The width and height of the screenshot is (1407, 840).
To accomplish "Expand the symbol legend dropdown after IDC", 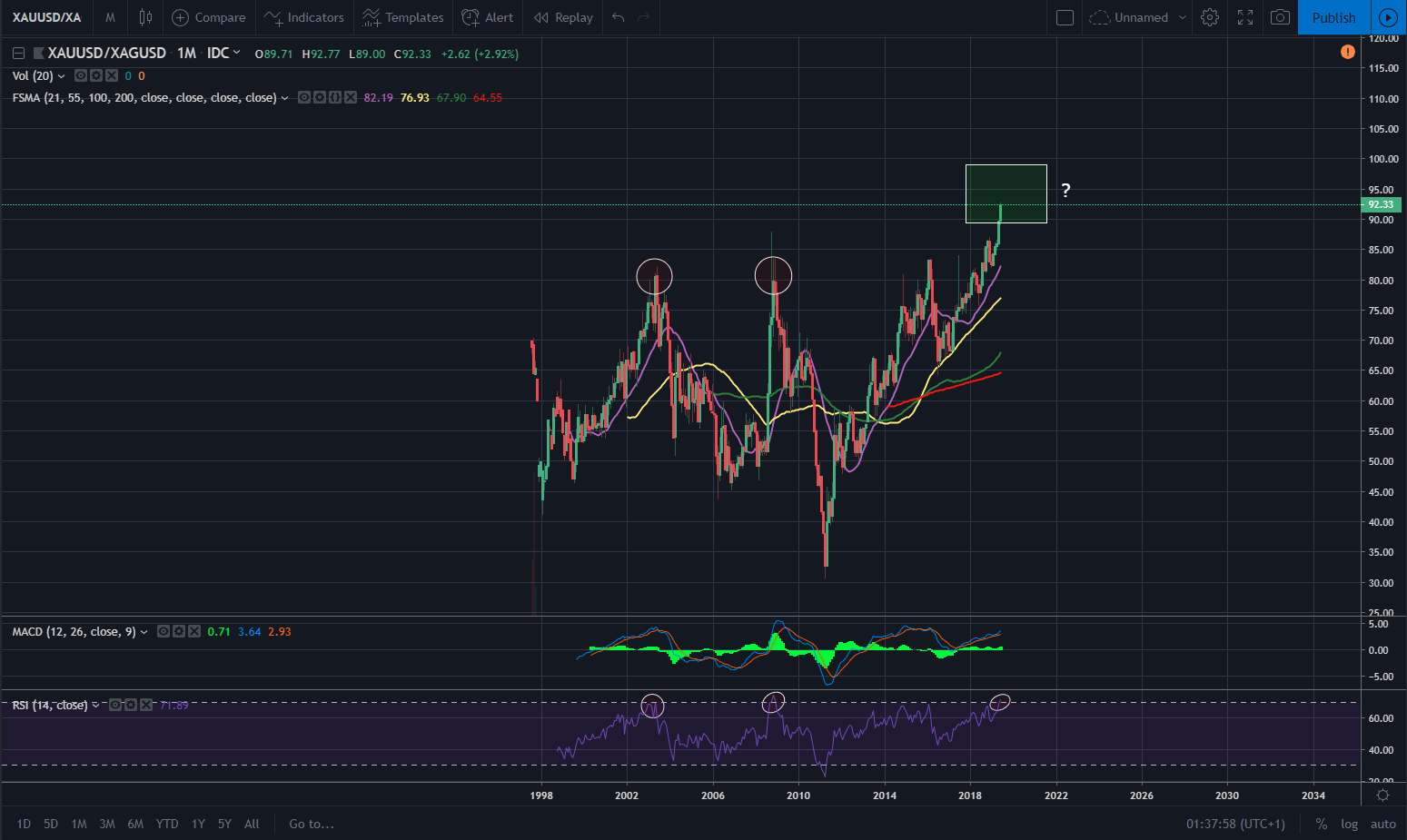I will click(237, 53).
